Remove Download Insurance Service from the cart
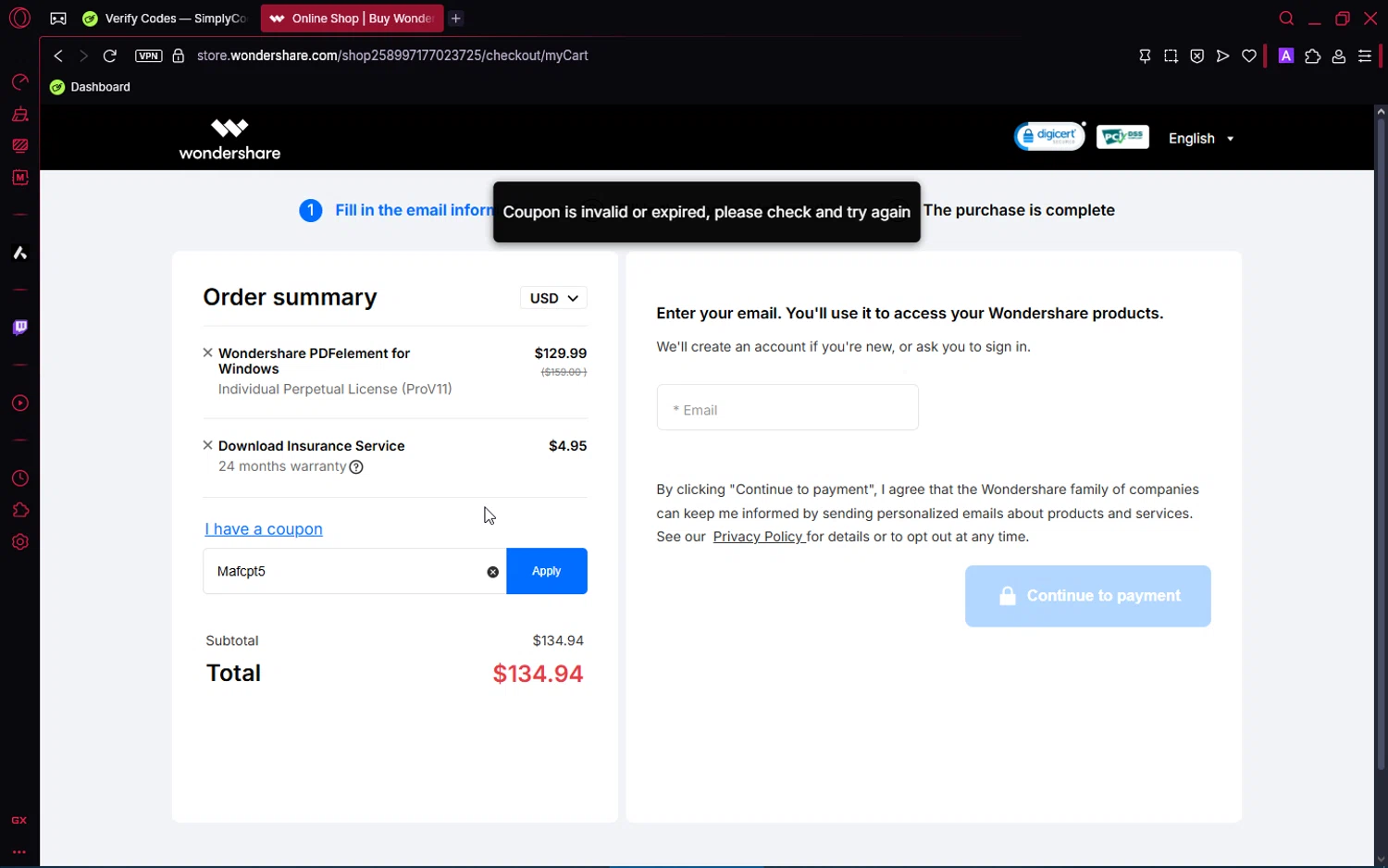 [208, 445]
